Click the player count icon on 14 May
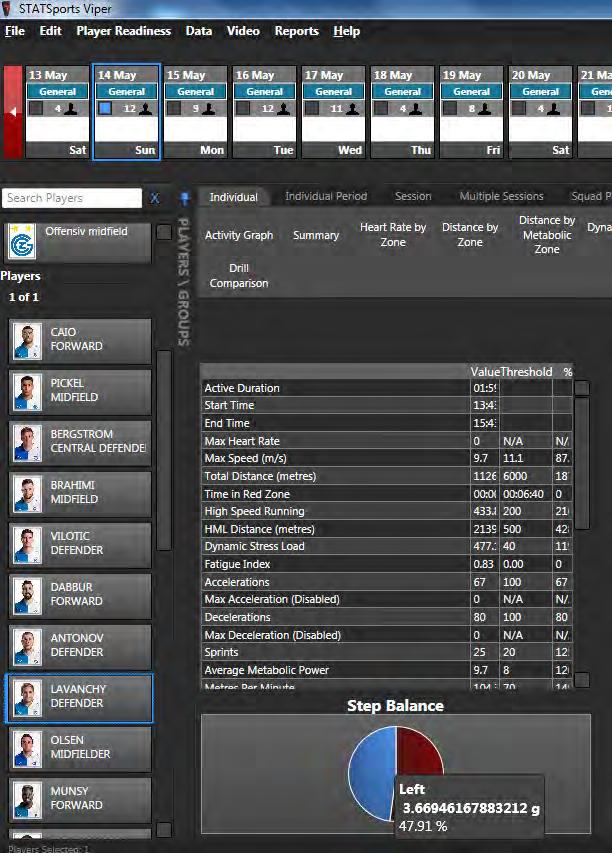 [x=145, y=109]
